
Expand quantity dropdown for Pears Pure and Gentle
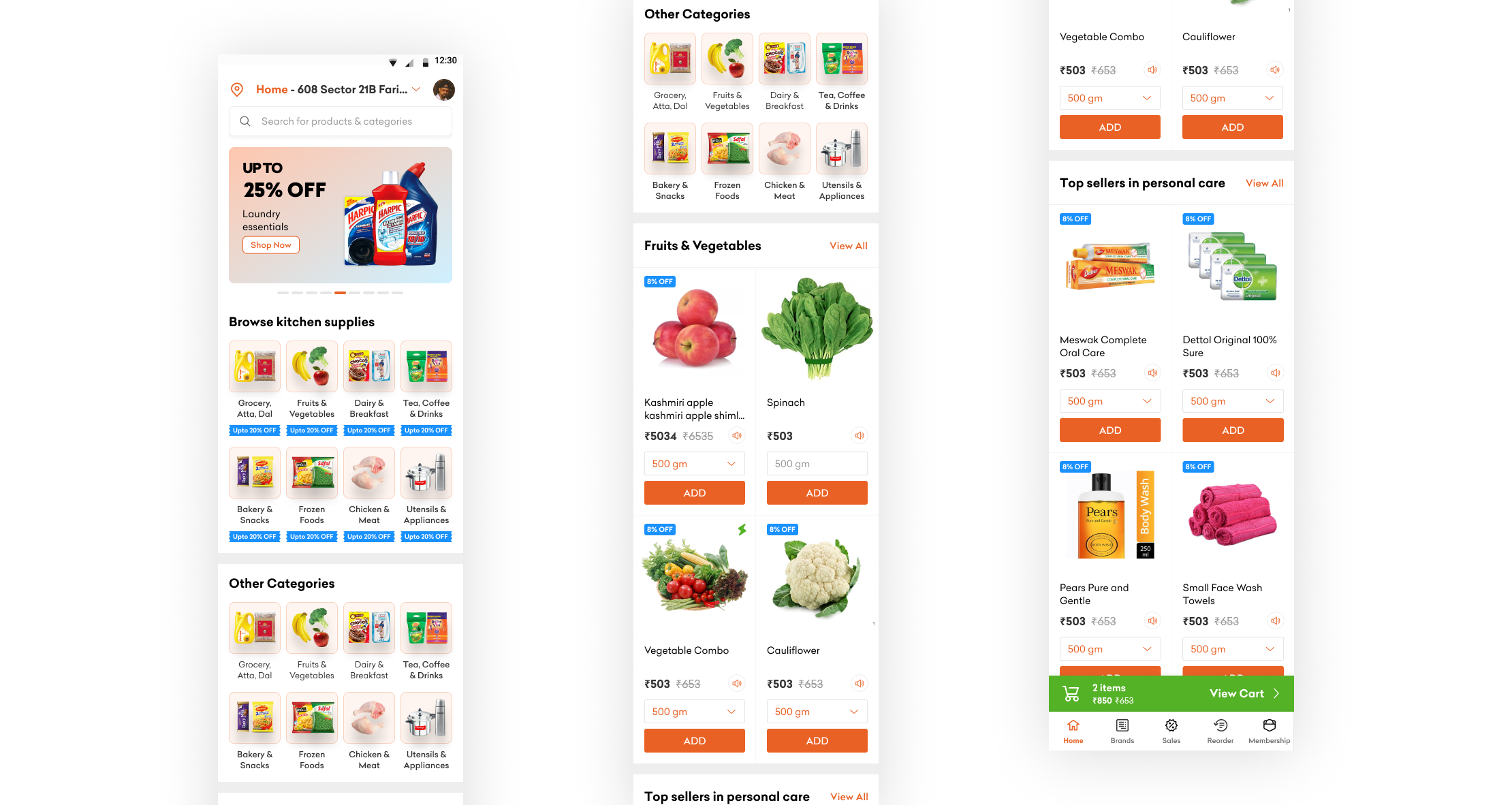pyautogui.click(x=1110, y=649)
